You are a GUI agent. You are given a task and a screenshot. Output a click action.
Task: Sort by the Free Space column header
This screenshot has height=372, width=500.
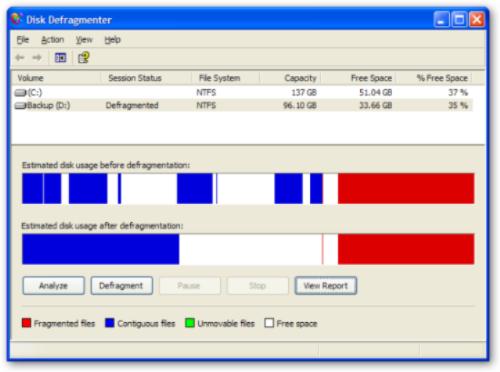coord(358,78)
